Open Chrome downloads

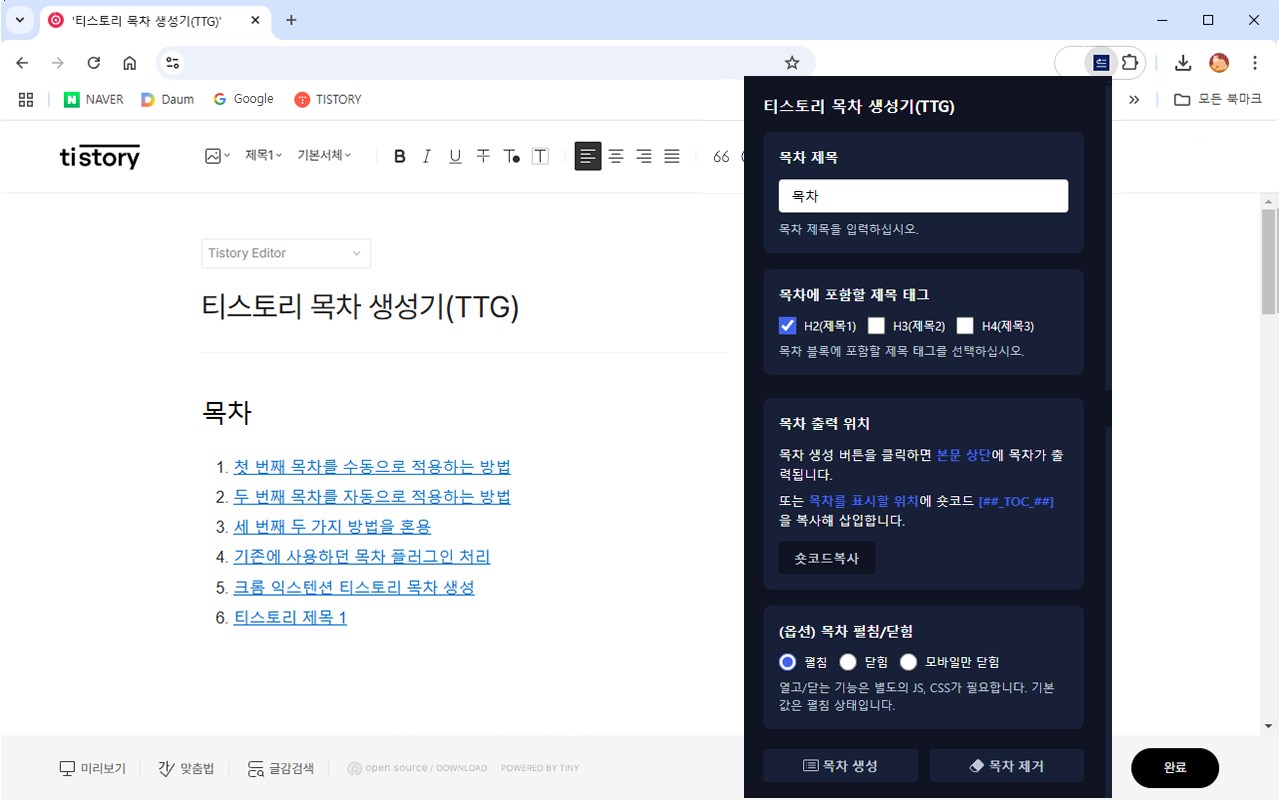[1183, 63]
